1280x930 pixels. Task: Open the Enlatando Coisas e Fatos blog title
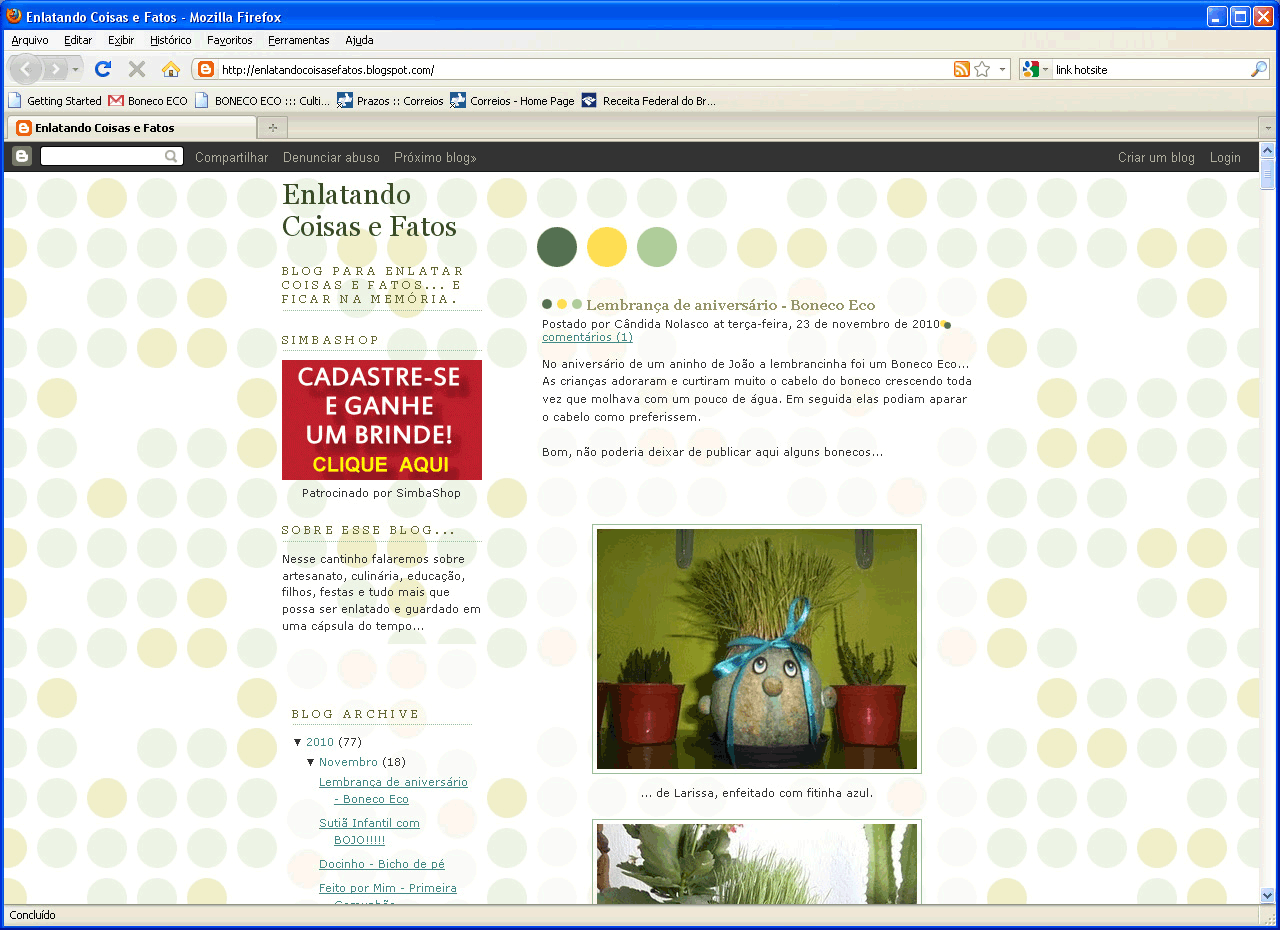point(369,210)
